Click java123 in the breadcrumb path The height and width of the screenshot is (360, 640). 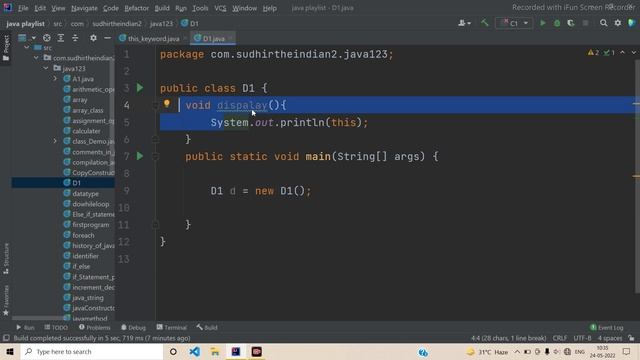pyautogui.click(x=161, y=24)
